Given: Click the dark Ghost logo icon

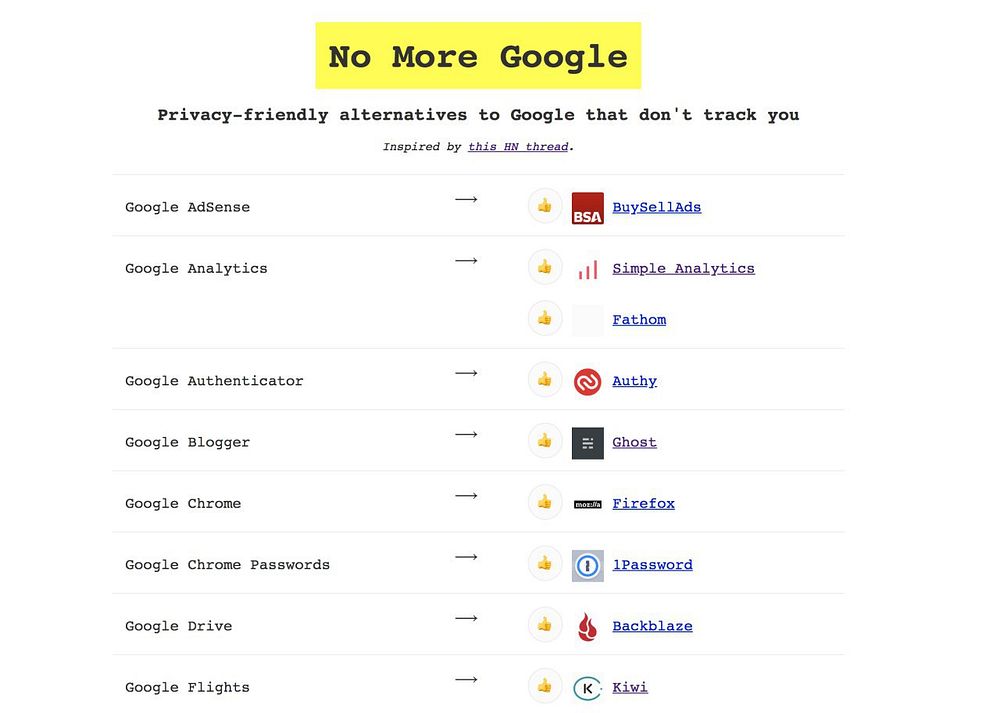Looking at the screenshot, I should pos(588,443).
